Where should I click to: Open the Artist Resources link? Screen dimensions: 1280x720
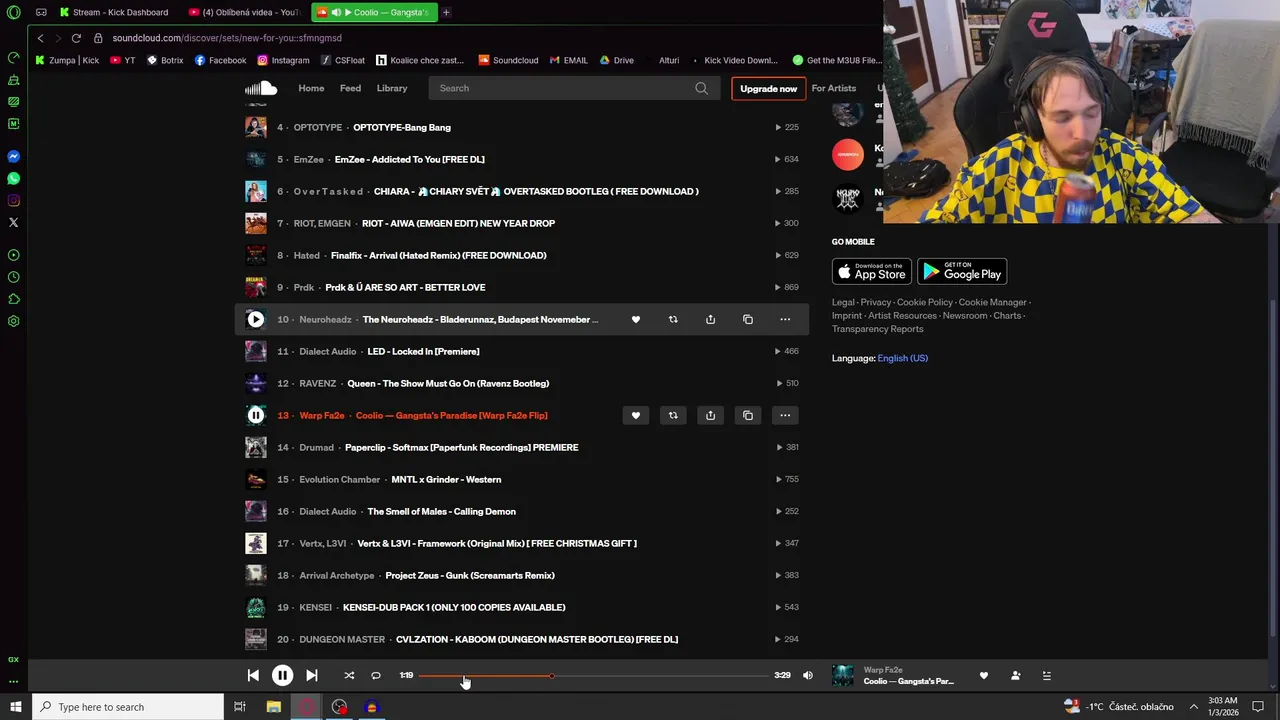pos(903,316)
